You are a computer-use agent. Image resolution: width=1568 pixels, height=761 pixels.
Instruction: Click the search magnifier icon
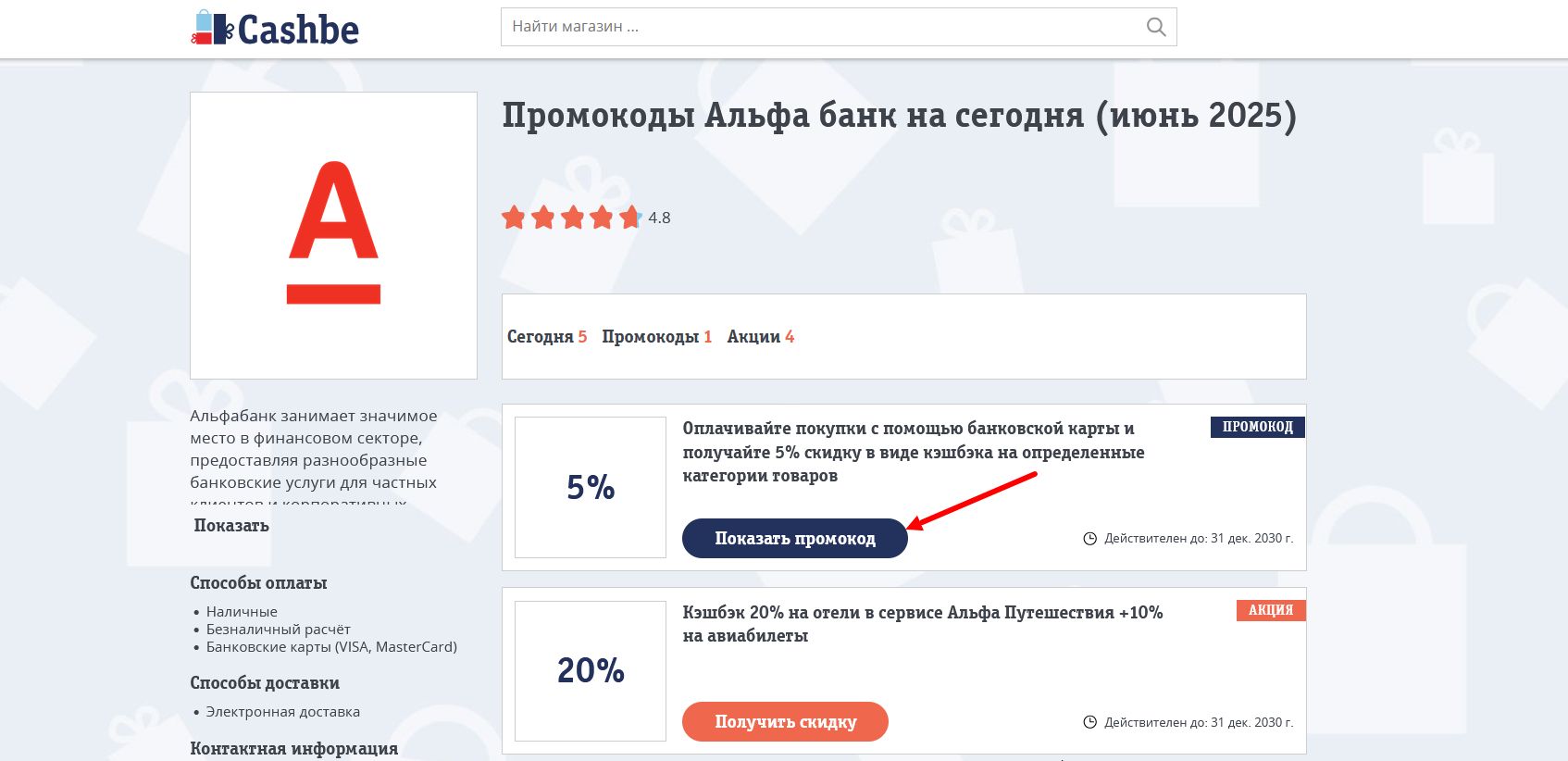point(1155,27)
